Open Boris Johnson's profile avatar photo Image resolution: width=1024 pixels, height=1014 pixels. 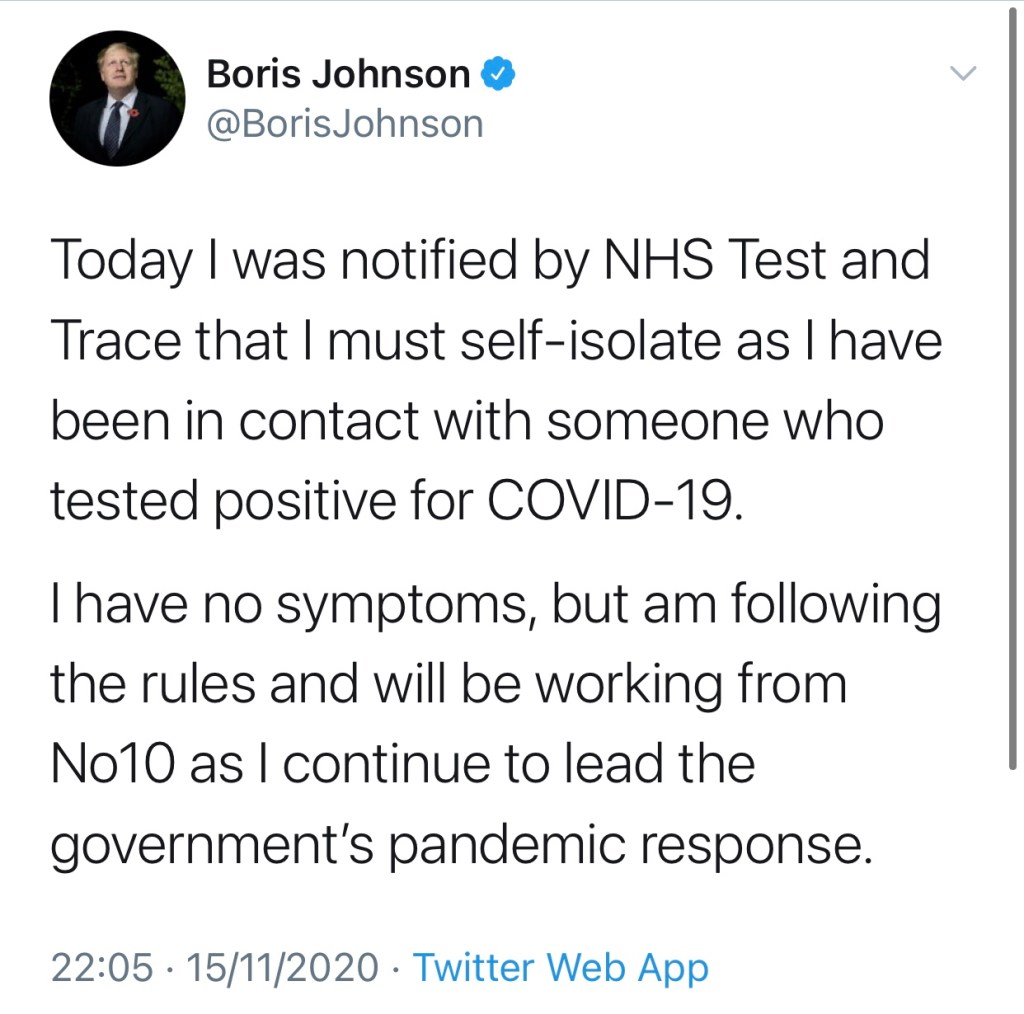pyautogui.click(x=117, y=98)
